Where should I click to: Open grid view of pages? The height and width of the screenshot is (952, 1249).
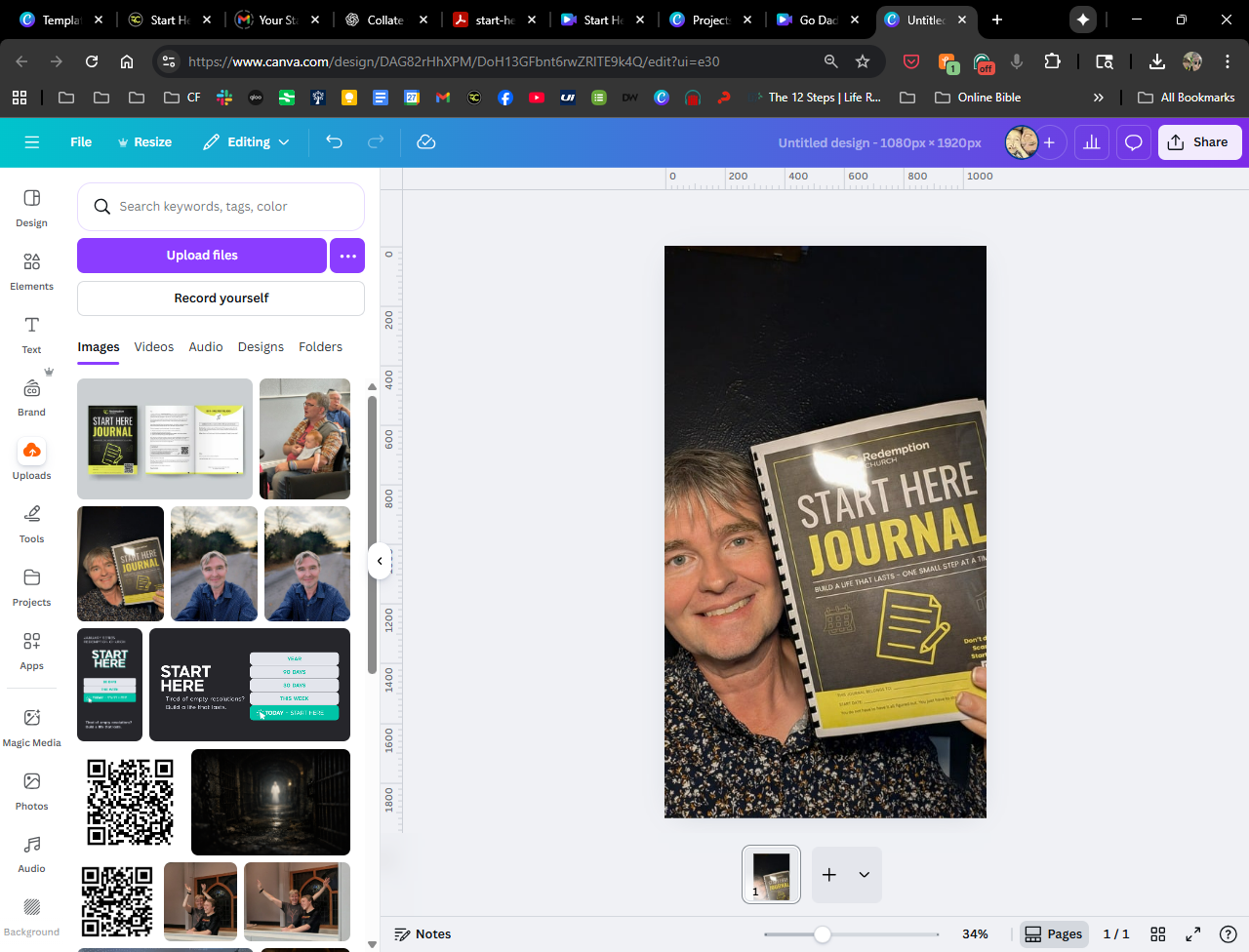(x=1158, y=934)
